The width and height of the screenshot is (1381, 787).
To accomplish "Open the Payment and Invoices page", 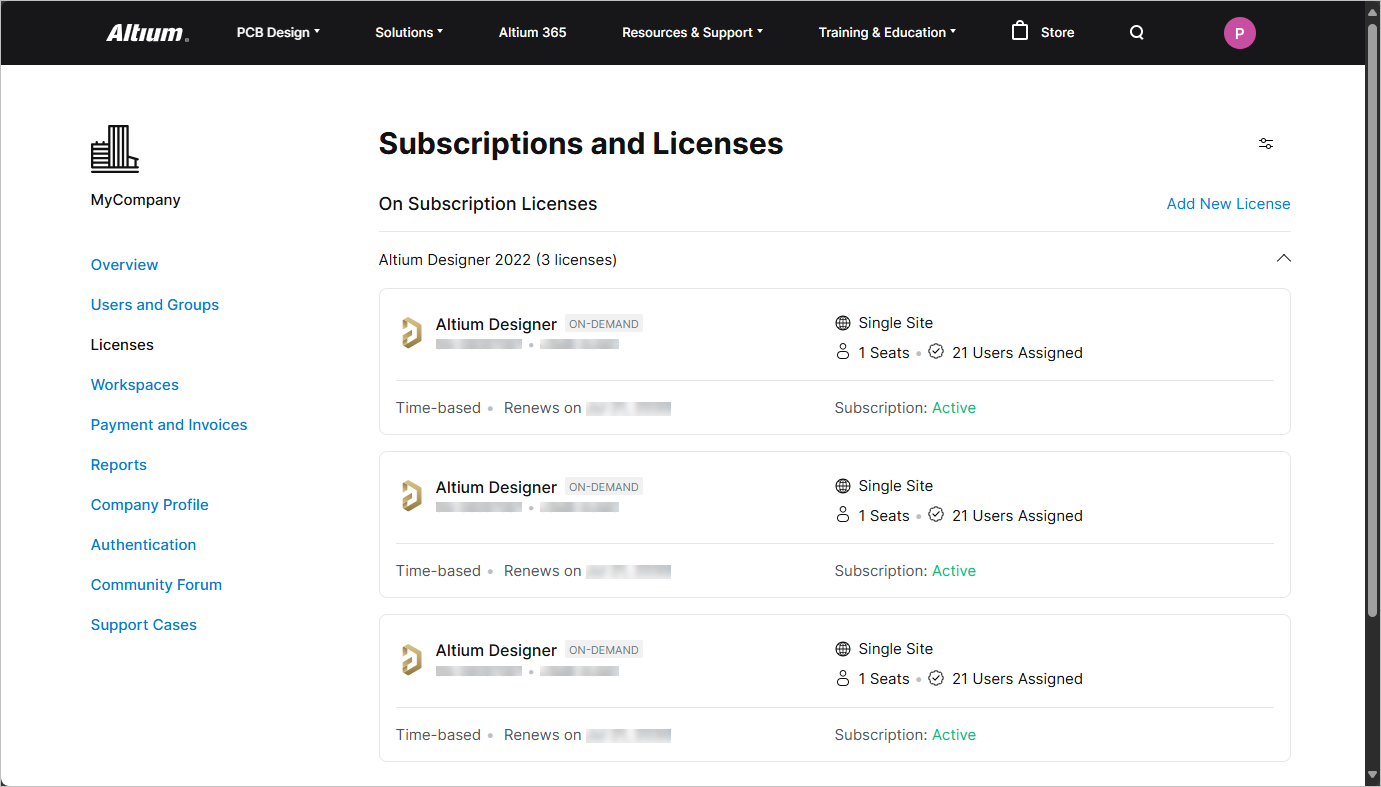I will 168,424.
